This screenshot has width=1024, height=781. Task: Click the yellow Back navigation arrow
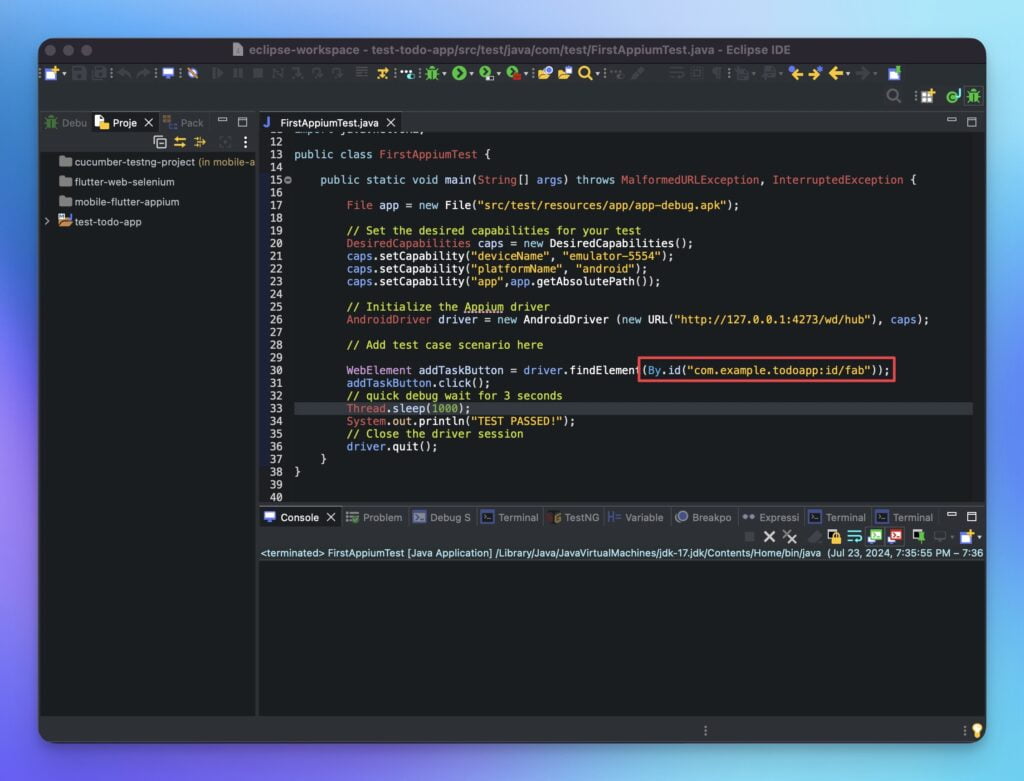[835, 73]
